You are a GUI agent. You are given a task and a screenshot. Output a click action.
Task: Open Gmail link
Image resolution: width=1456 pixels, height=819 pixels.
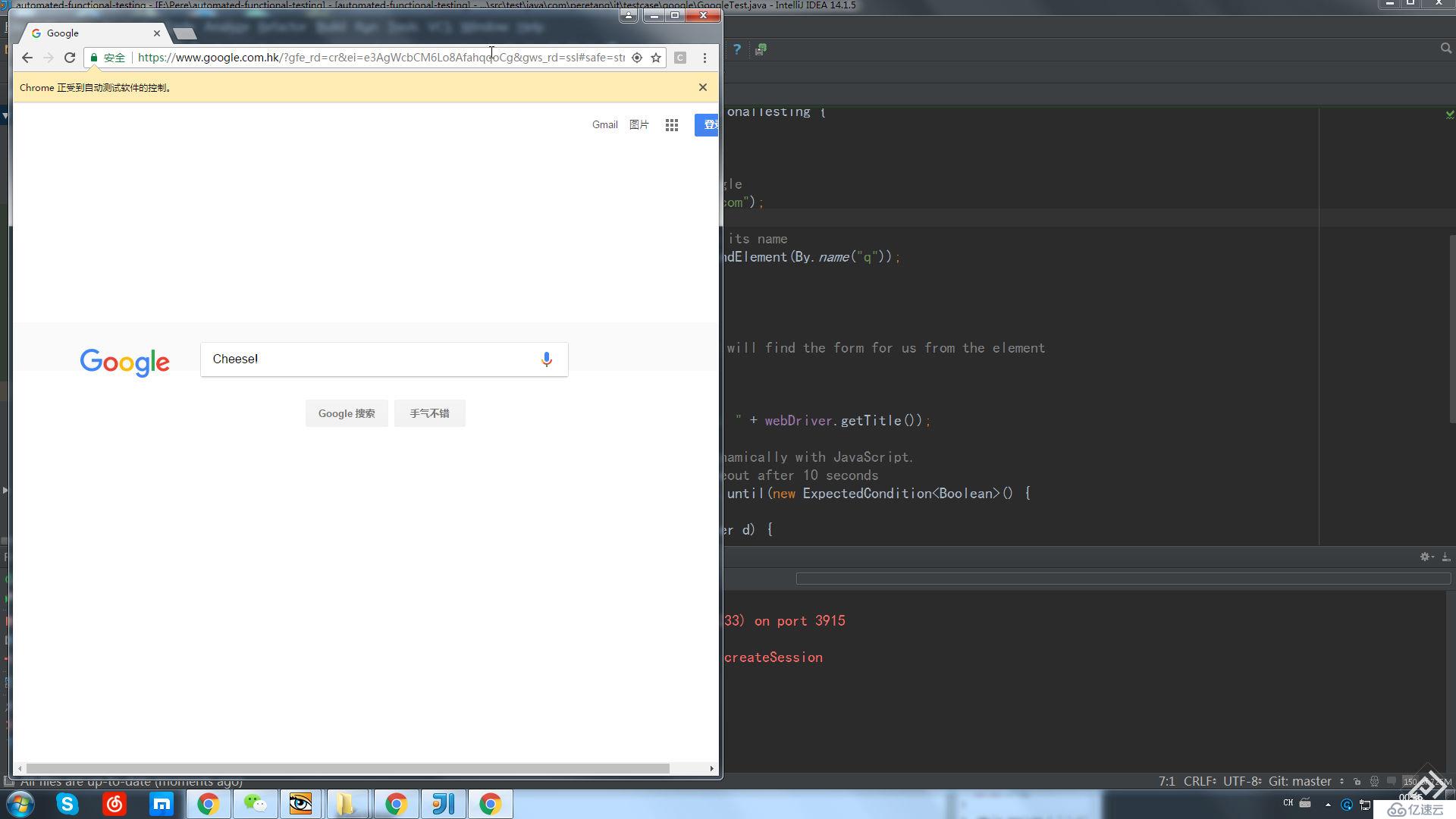[604, 125]
